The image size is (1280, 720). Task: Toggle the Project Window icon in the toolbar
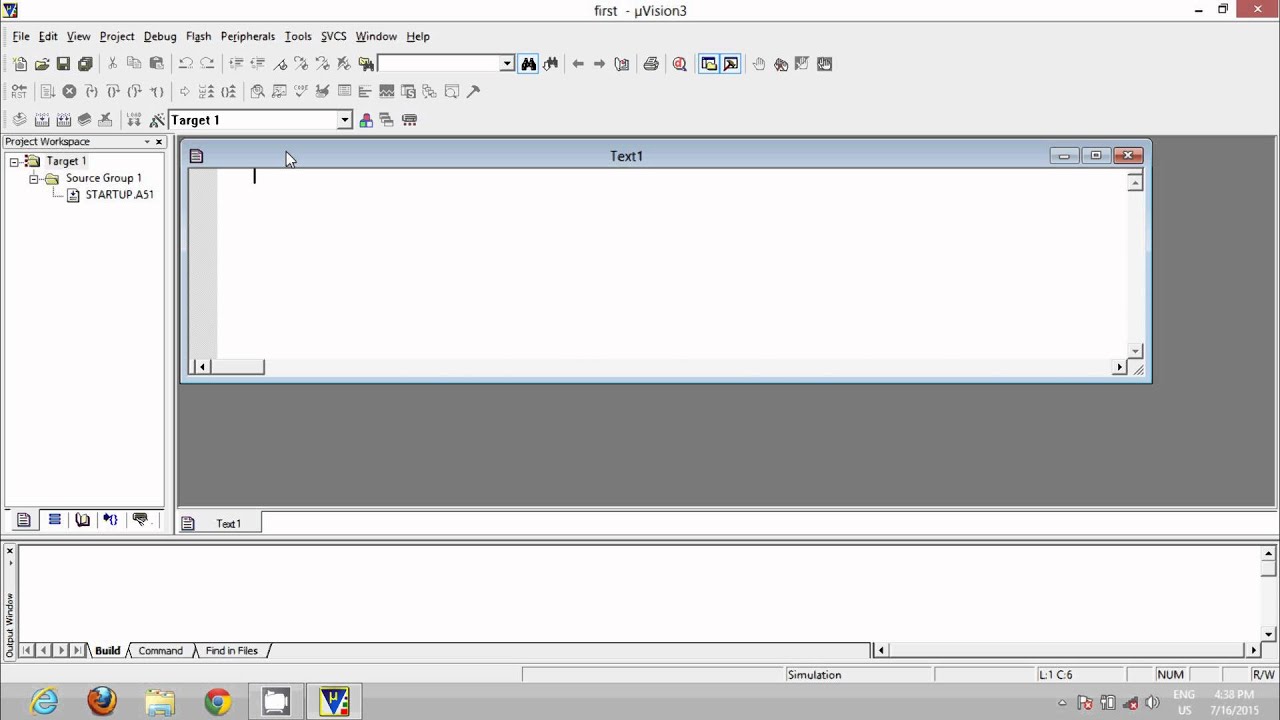coord(709,64)
